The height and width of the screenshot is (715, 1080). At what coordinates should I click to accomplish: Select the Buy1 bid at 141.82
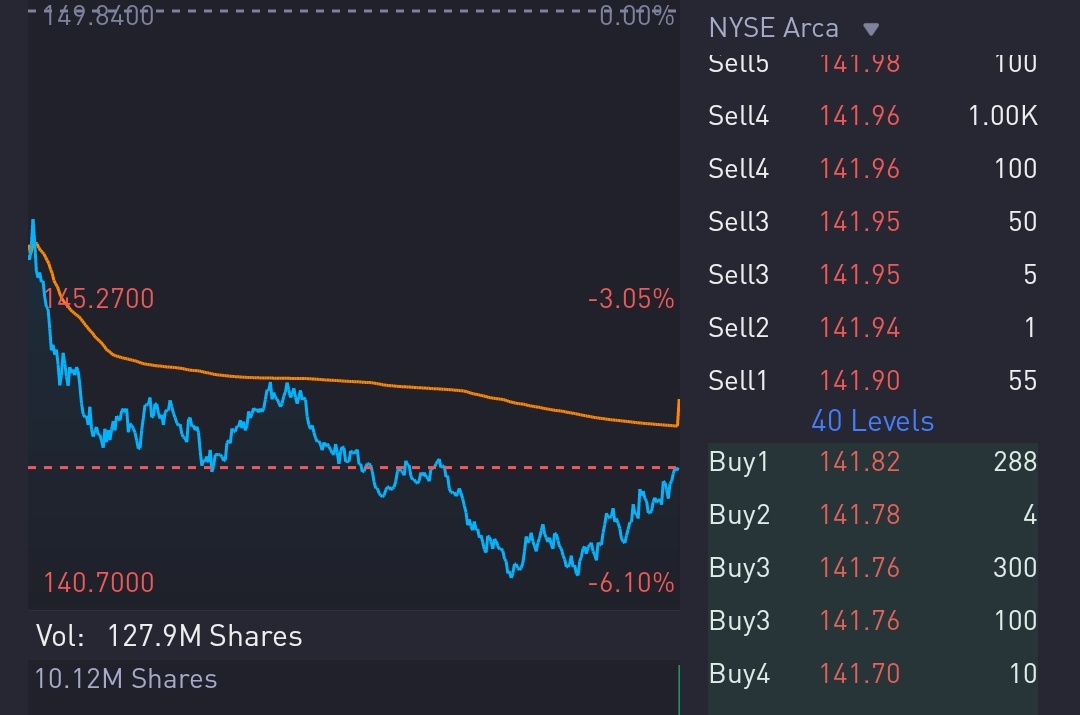[x=872, y=461]
